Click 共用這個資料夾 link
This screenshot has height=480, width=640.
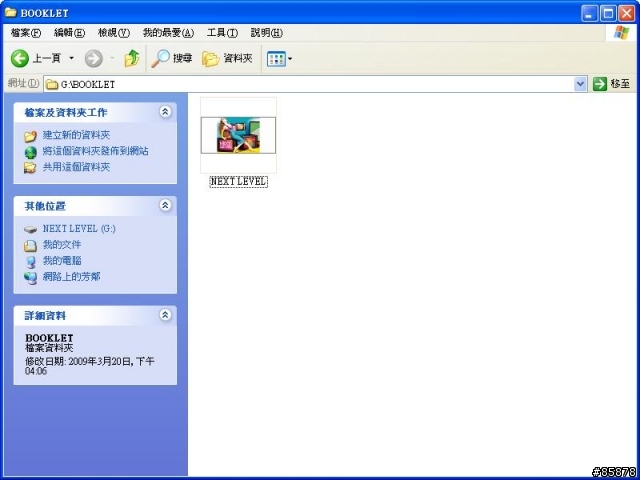(x=76, y=167)
